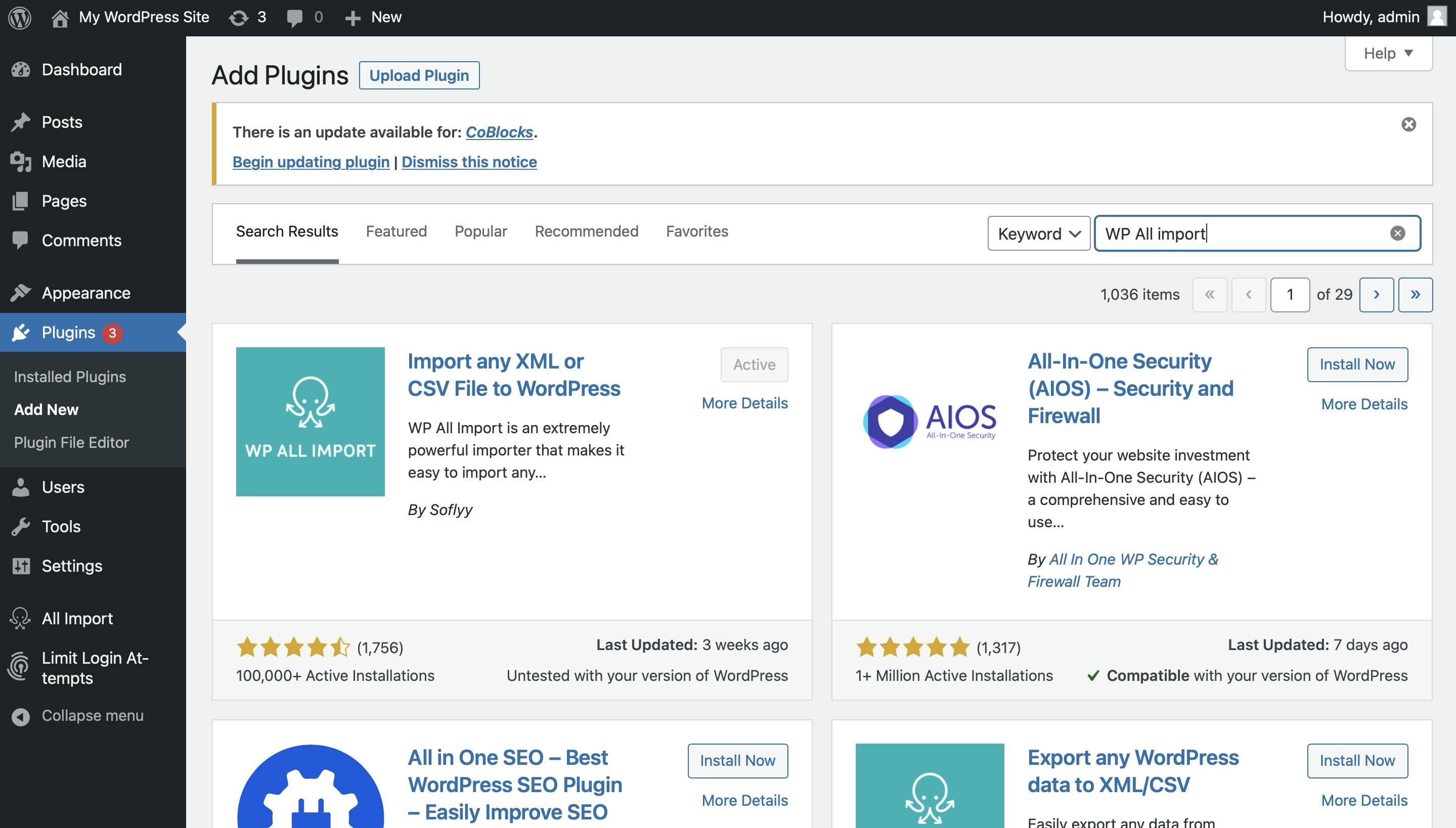
Task: Click the WP All Import plugin thumbnail
Action: pos(311,422)
